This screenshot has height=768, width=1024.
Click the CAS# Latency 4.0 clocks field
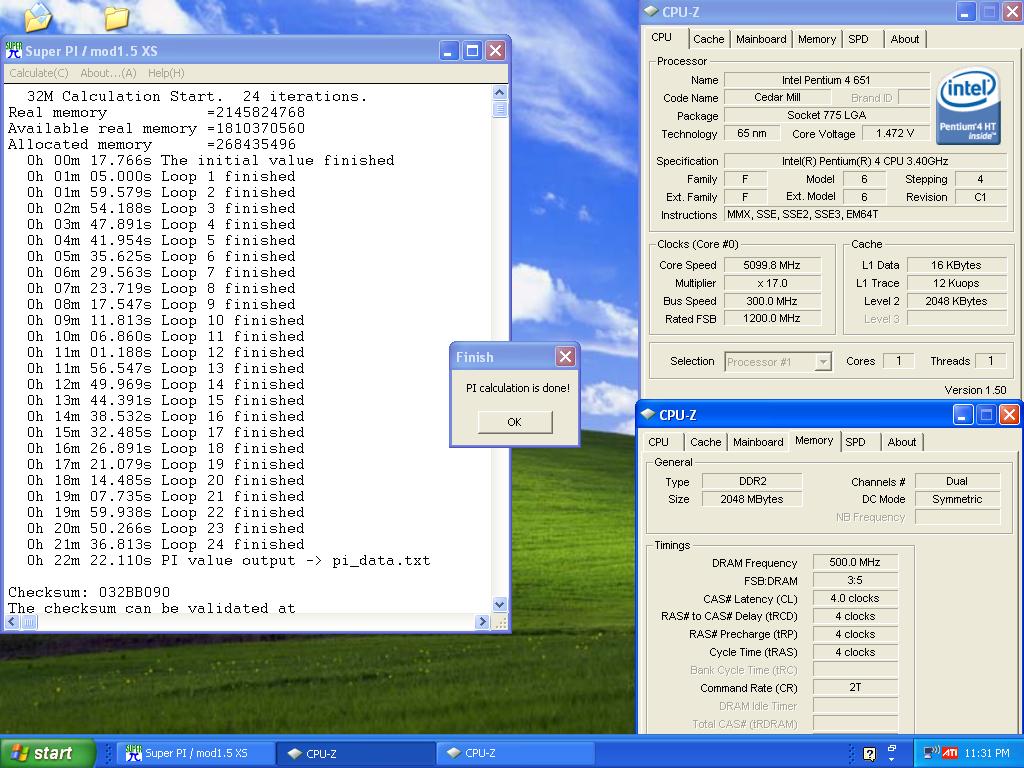855,598
